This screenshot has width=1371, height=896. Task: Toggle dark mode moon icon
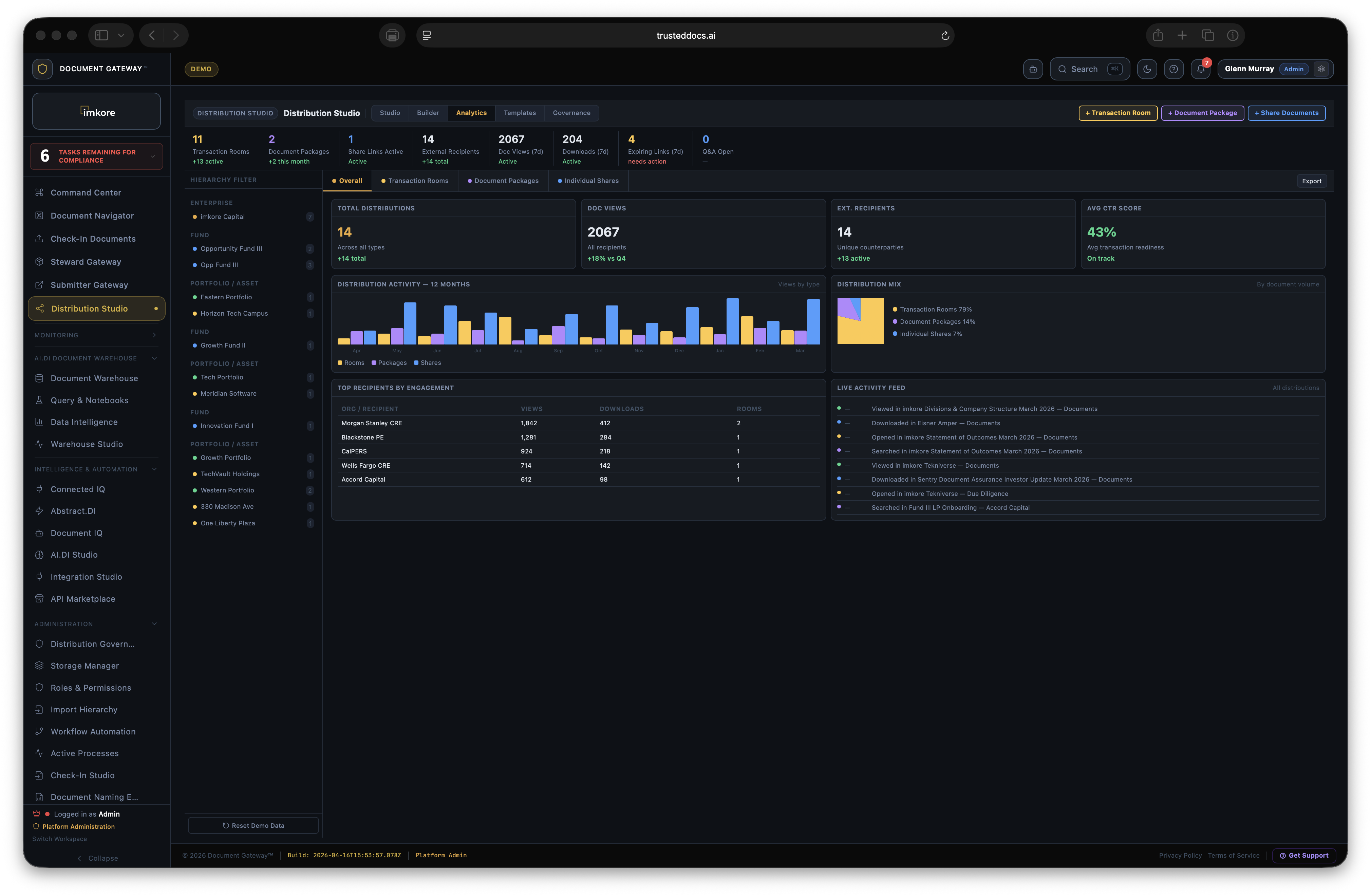[1147, 69]
